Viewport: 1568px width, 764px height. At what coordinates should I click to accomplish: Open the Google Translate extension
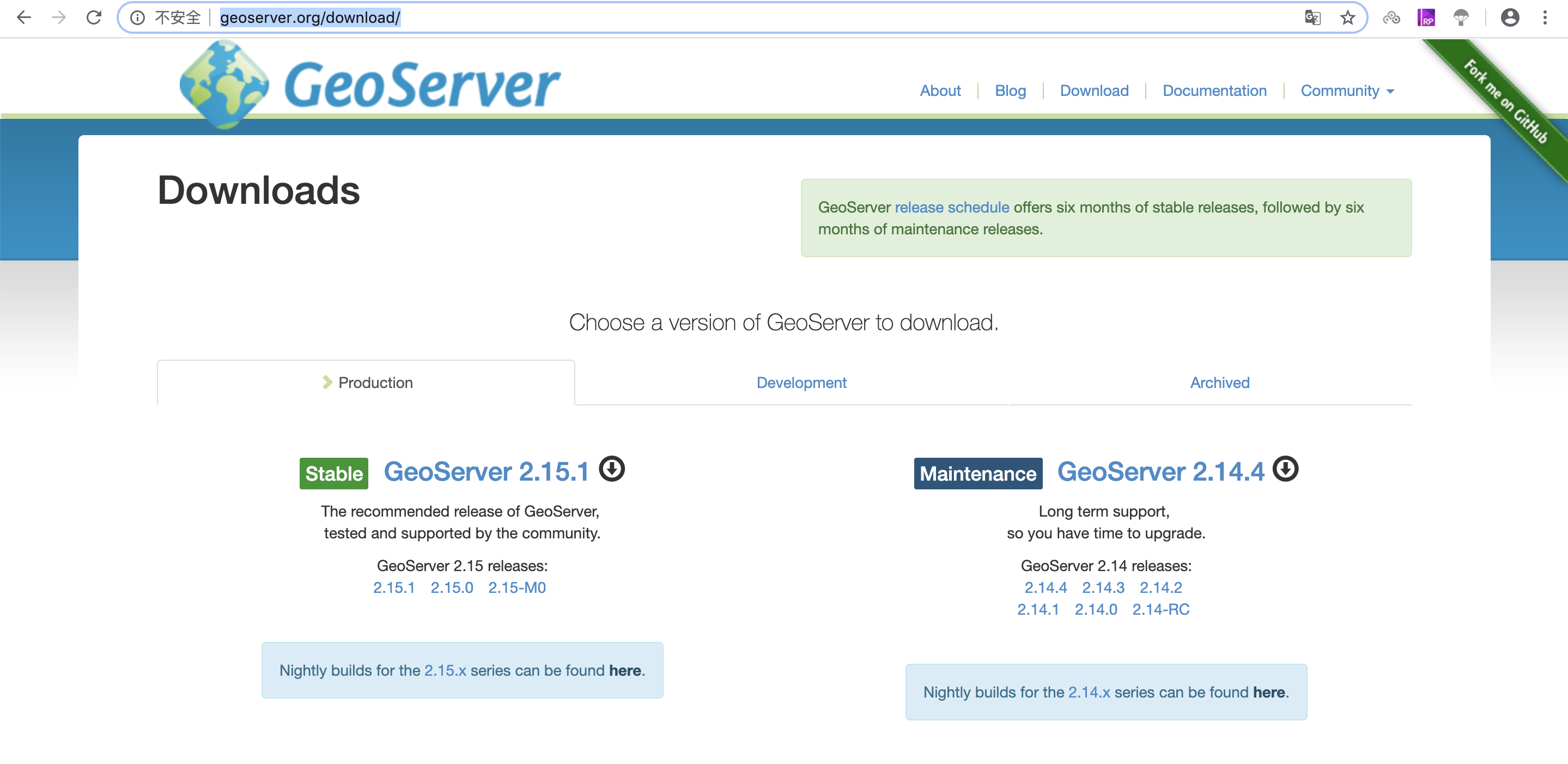(1313, 17)
